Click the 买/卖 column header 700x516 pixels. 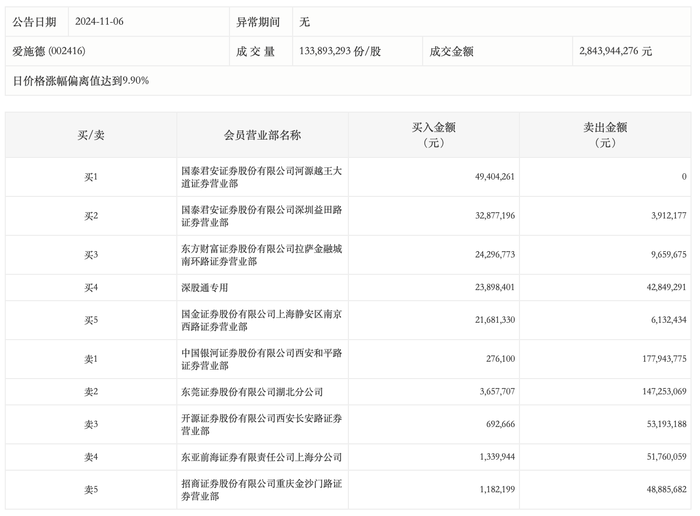tap(91, 135)
